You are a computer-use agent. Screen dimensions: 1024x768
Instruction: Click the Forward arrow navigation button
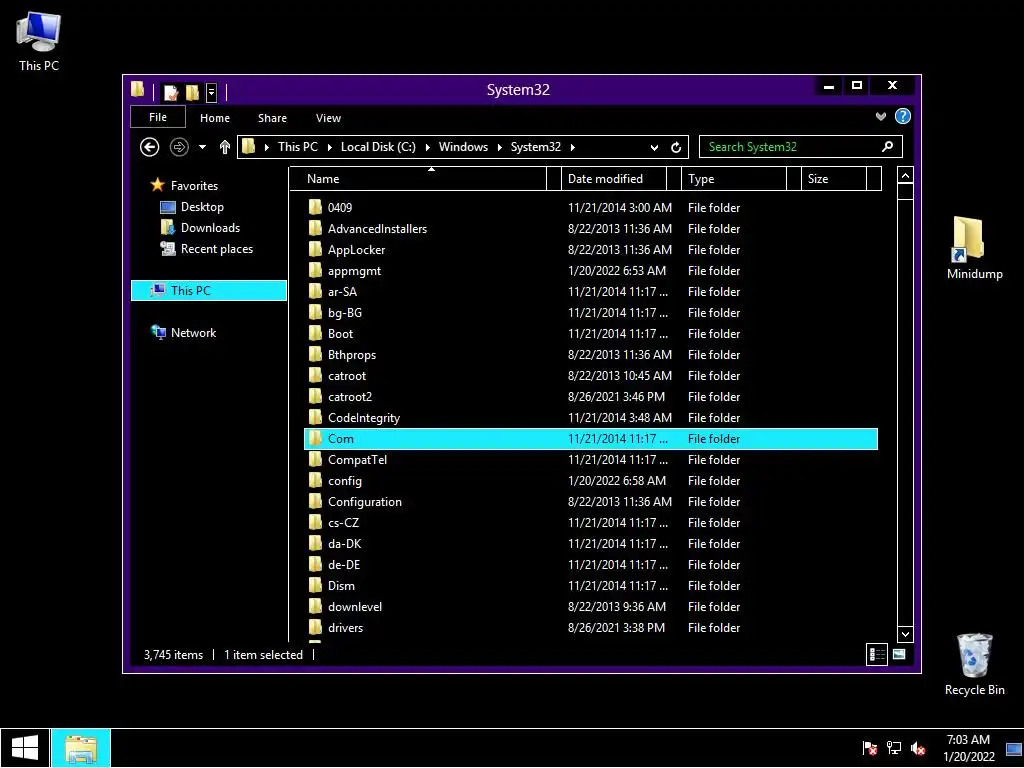(179, 147)
